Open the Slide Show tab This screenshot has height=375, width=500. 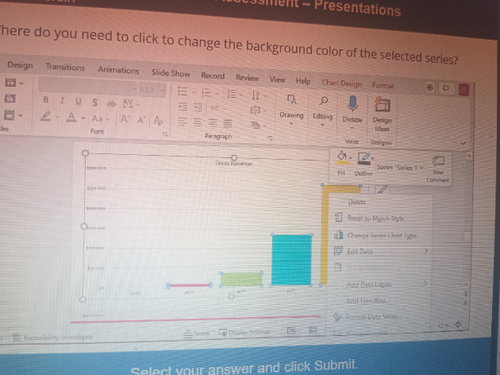(171, 73)
